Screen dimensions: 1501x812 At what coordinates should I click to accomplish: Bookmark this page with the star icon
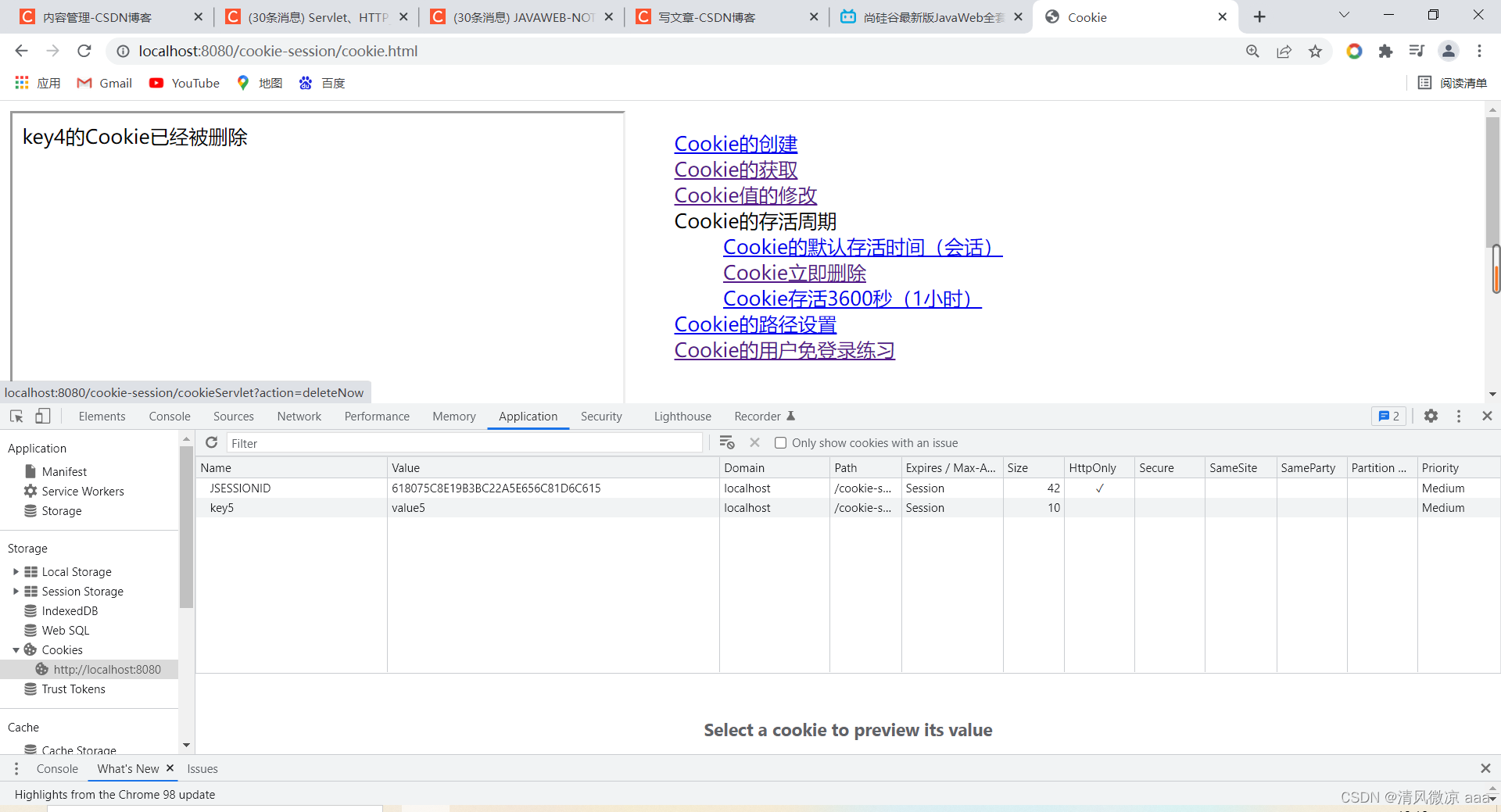[1316, 51]
